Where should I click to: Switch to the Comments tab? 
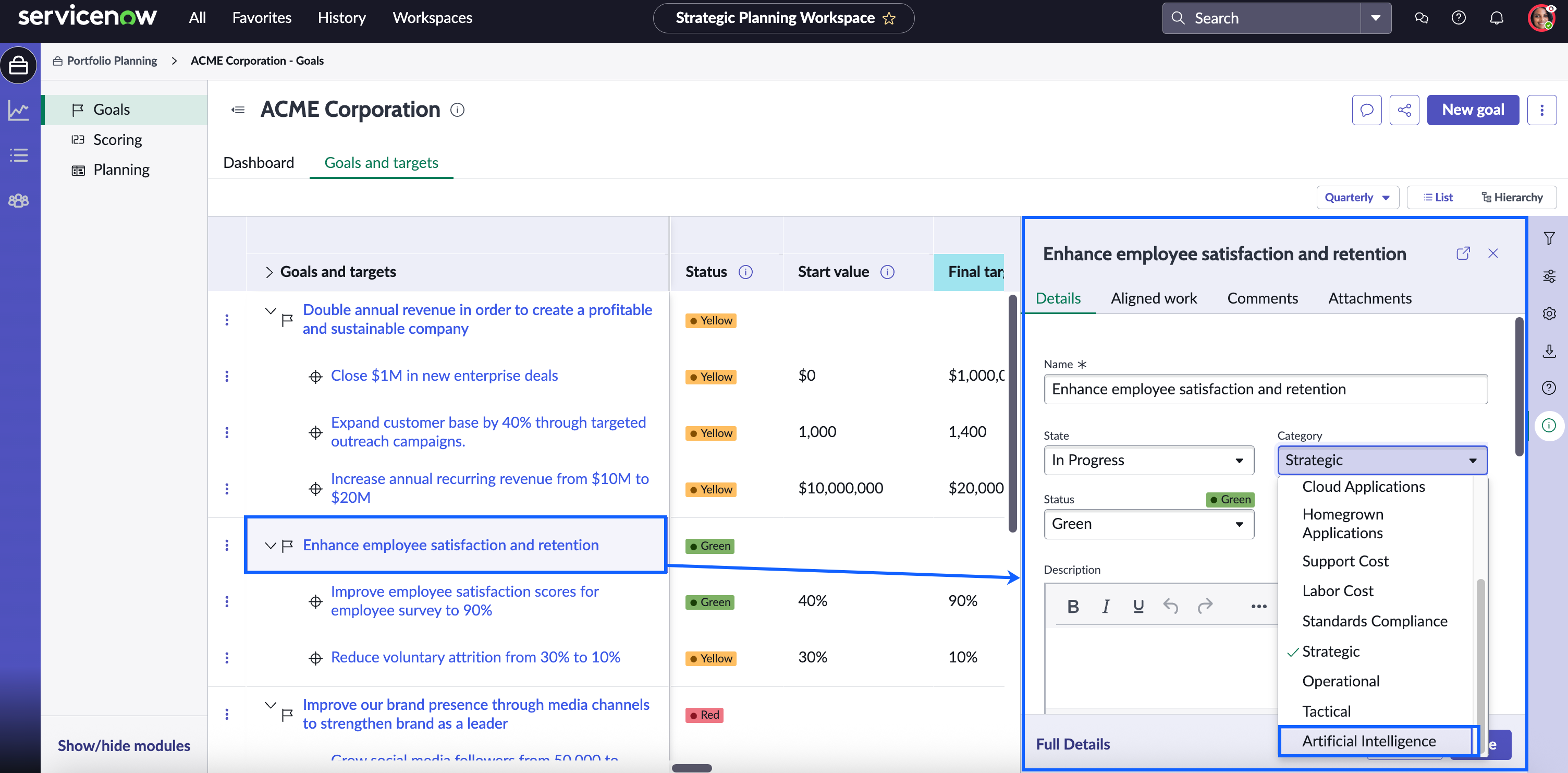(1263, 298)
